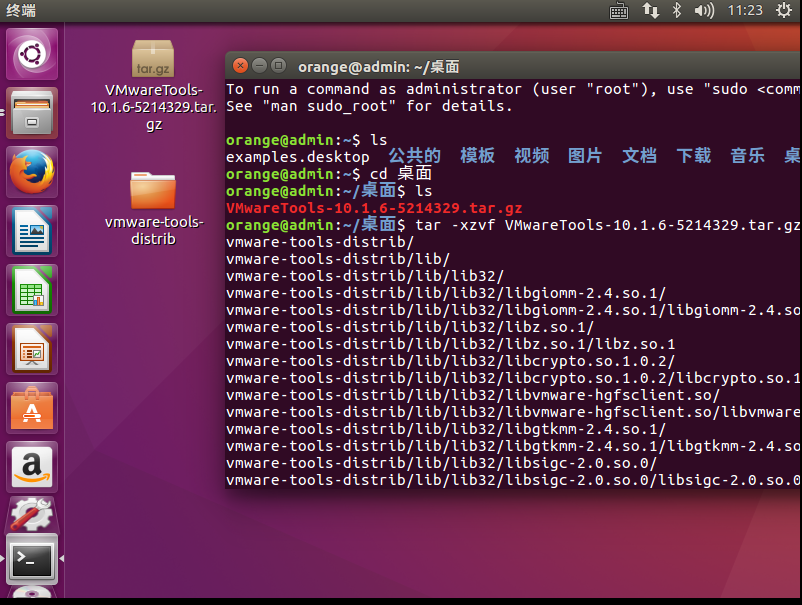
Task: Launch Firefox web browser
Action: click(x=32, y=172)
